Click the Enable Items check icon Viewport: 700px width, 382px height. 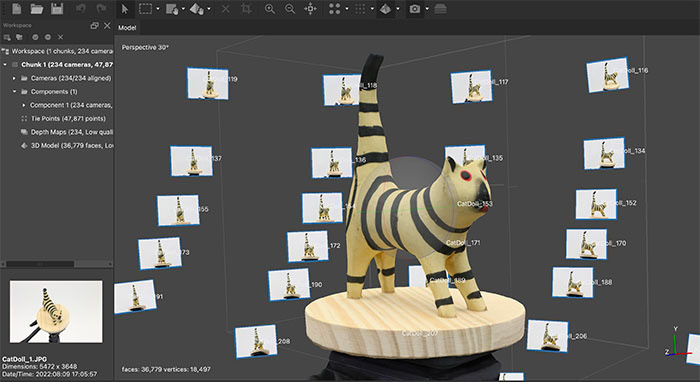(35, 37)
